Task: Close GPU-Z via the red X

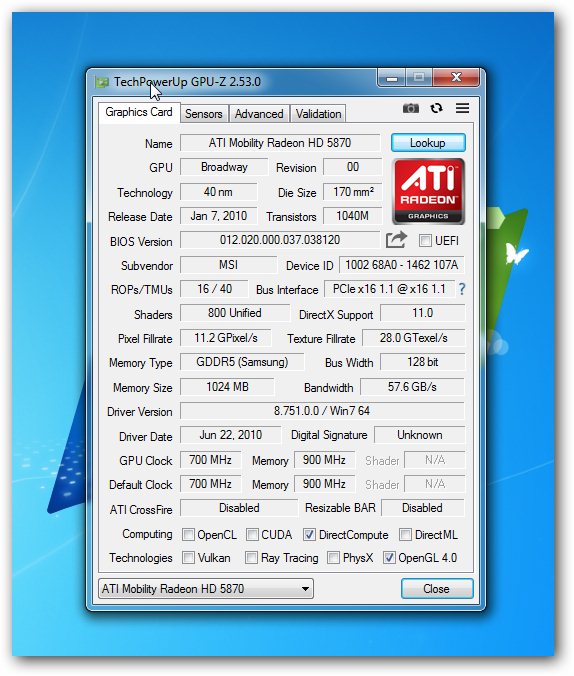Action: [456, 78]
